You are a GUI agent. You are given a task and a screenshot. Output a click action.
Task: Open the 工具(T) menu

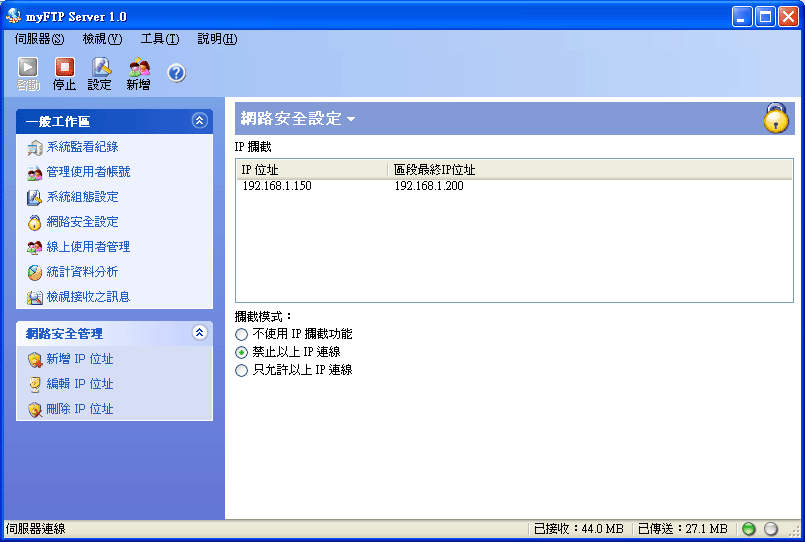coord(160,39)
